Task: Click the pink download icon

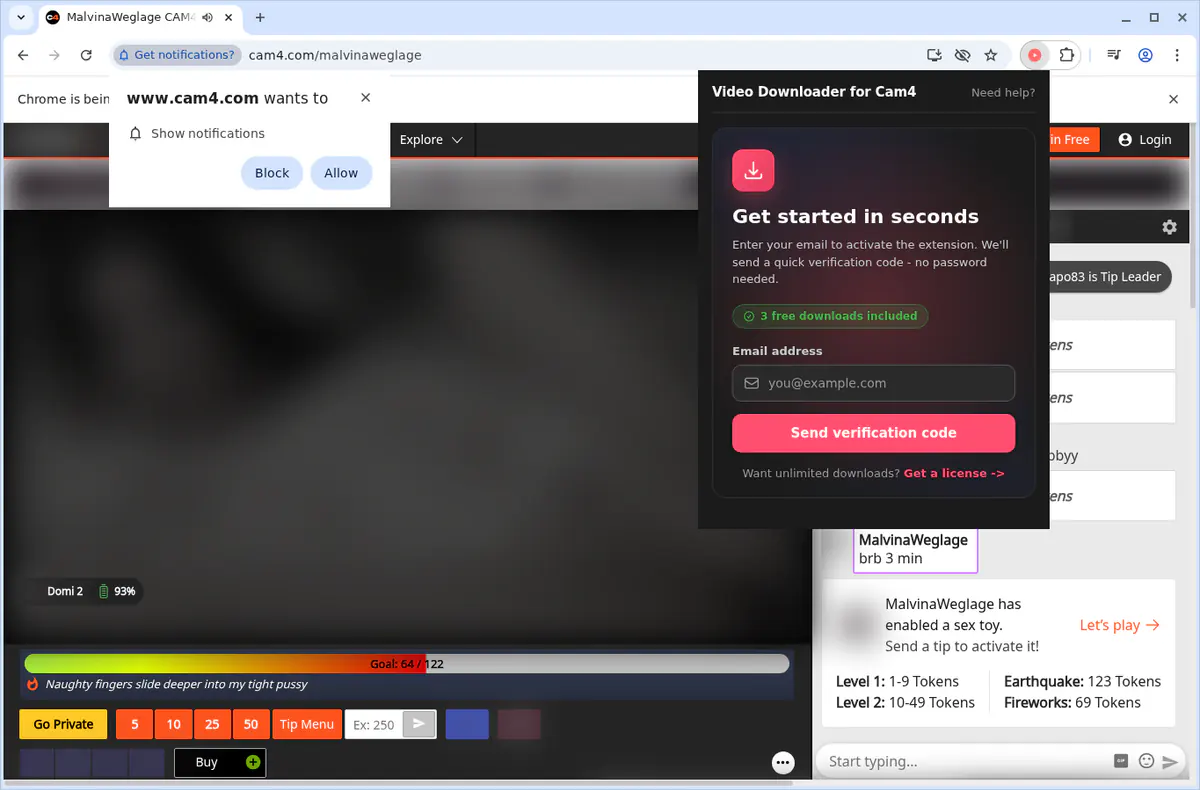Action: click(x=753, y=170)
